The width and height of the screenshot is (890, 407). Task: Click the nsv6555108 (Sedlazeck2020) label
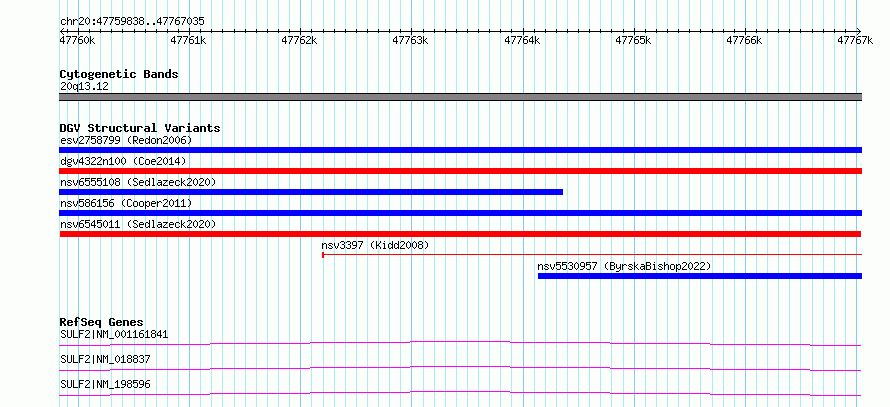(x=138, y=182)
